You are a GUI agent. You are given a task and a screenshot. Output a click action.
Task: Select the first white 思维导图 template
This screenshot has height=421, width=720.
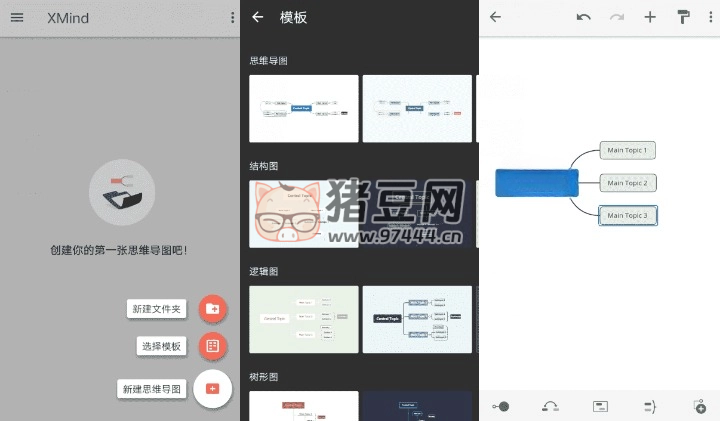click(x=304, y=108)
